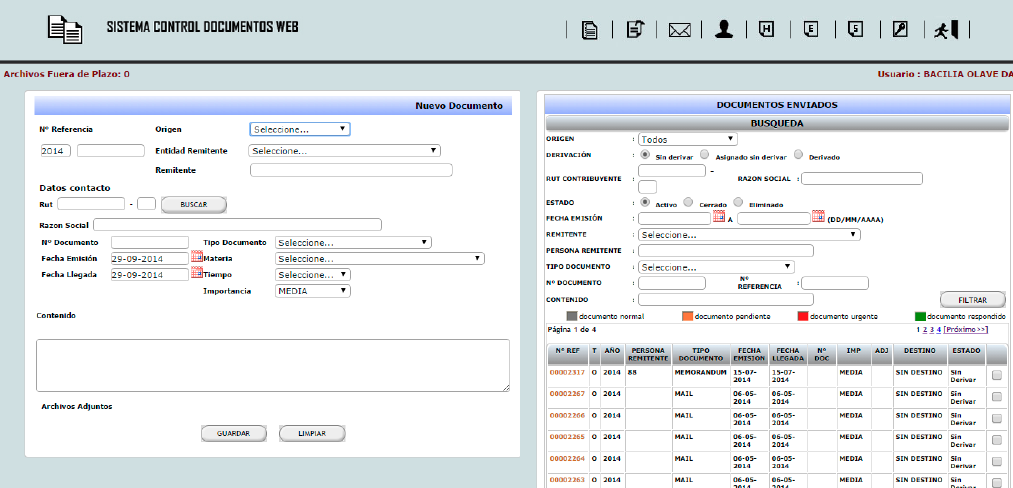Viewport: 1013px width, 488px height.
Task: Open calendar picker beside Fecha Llegada 29-09-2014
Action: tap(197, 273)
